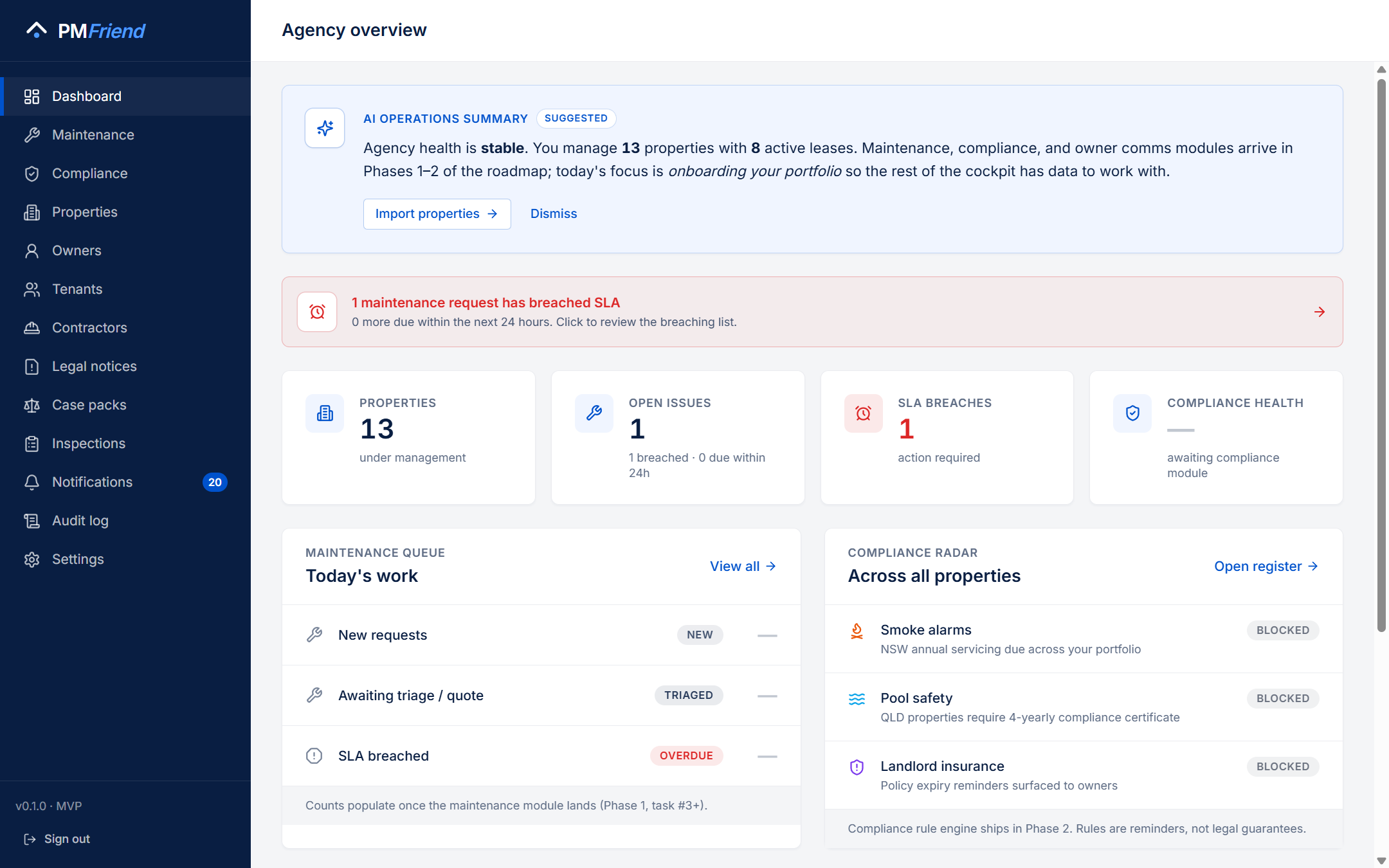Click the PMFriend logo icon

37,30
